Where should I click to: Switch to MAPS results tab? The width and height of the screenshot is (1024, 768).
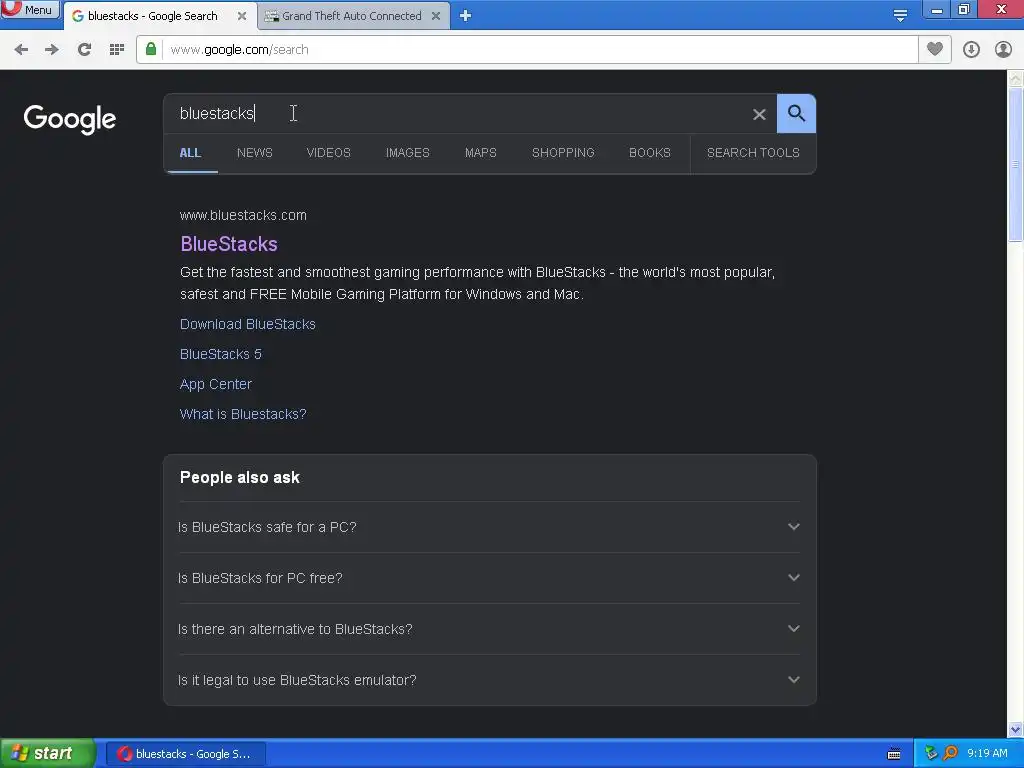coord(481,153)
